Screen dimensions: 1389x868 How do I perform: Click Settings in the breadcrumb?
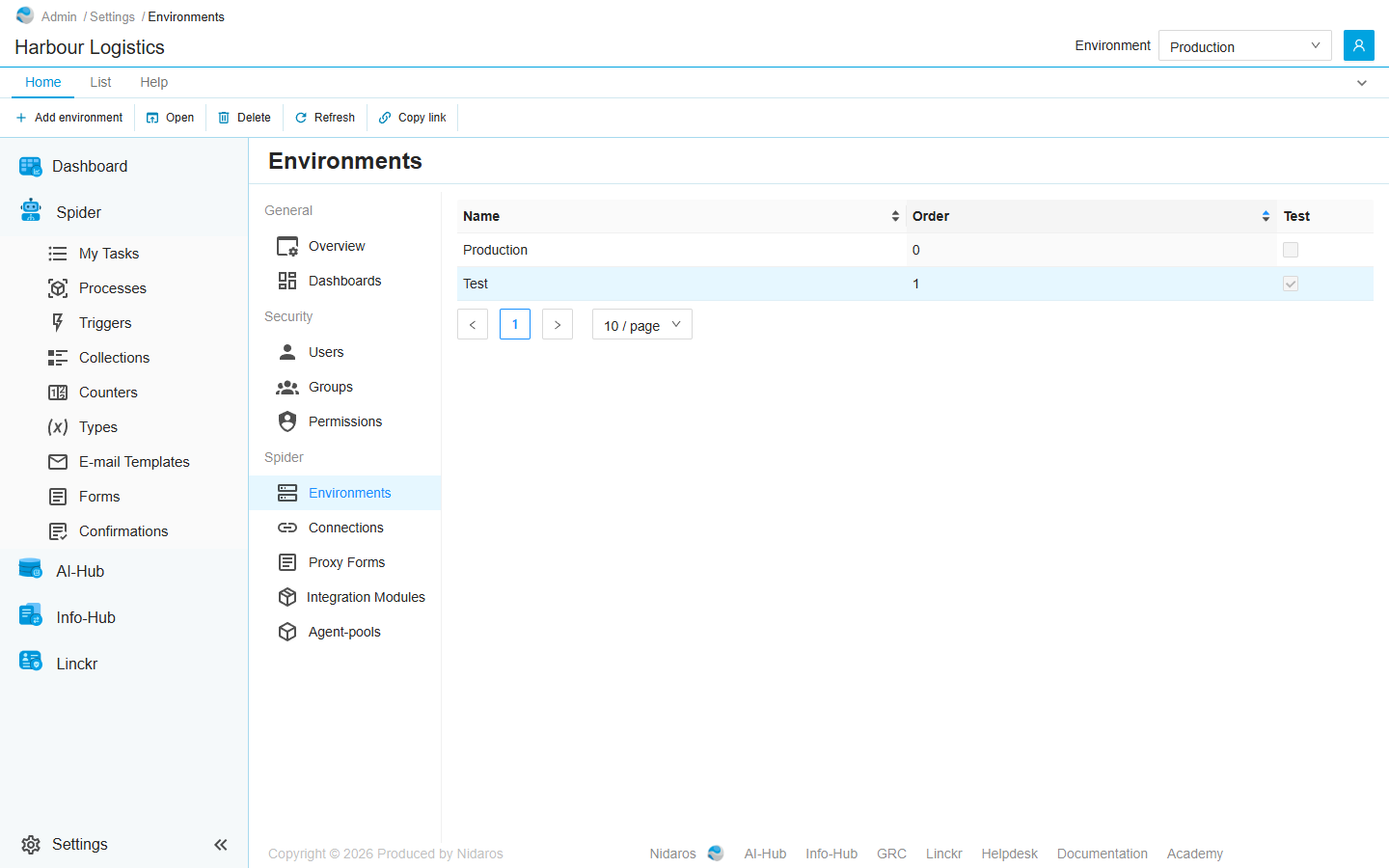[112, 16]
